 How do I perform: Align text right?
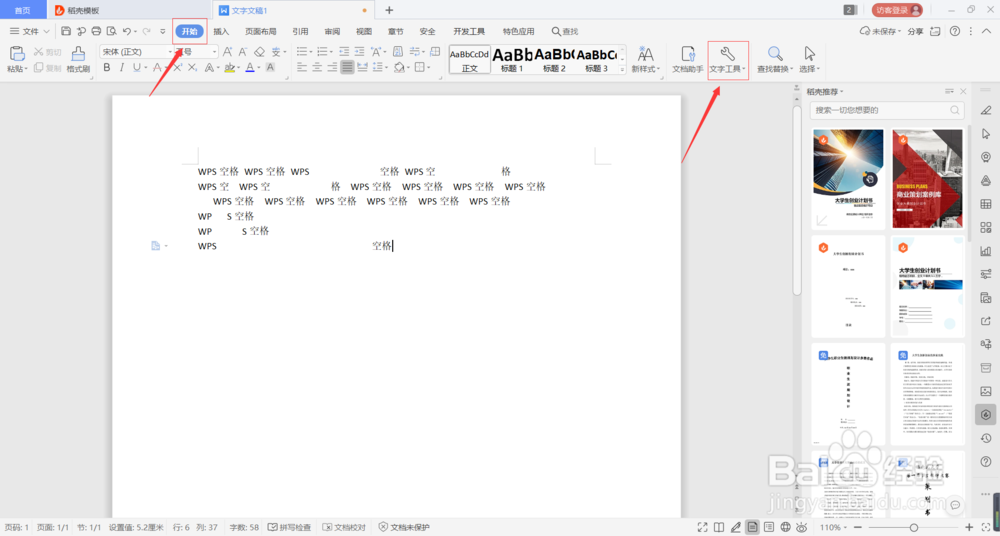pyautogui.click(x=332, y=67)
